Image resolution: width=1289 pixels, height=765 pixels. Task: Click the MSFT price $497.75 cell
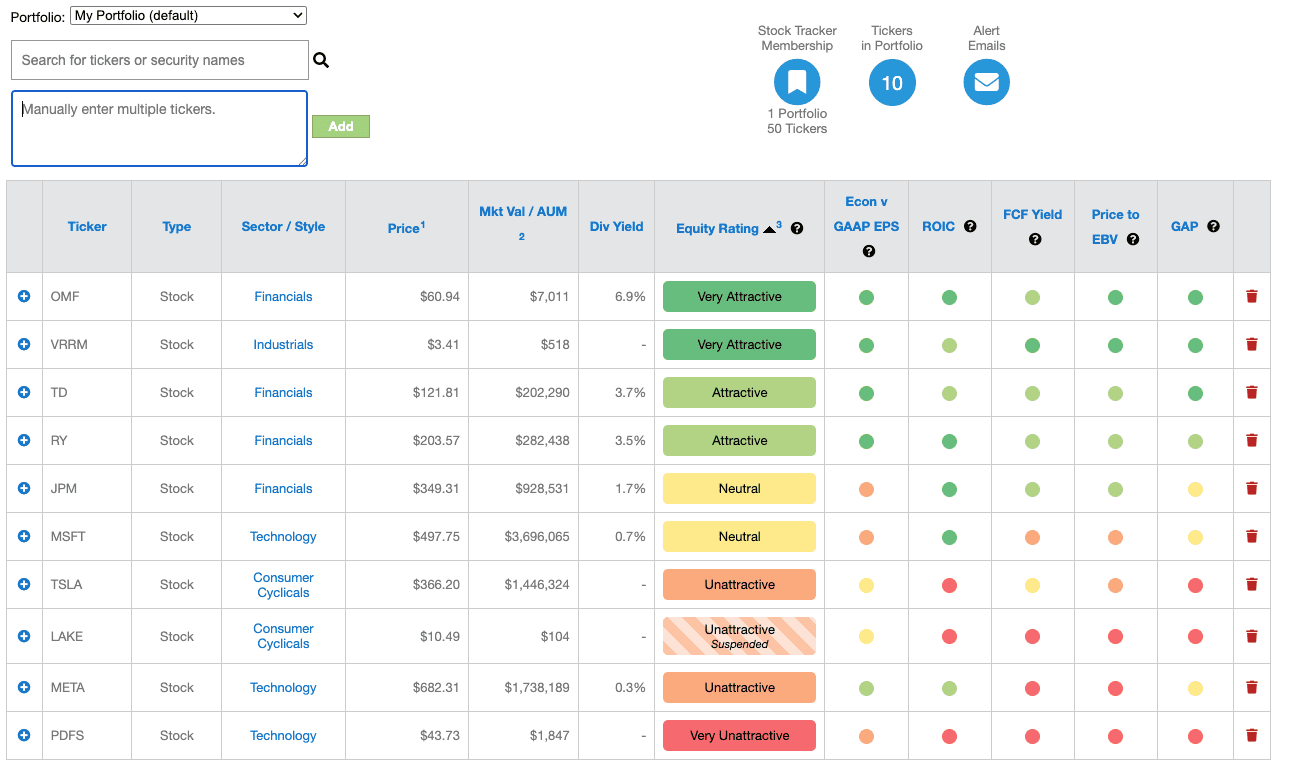[x=406, y=536]
